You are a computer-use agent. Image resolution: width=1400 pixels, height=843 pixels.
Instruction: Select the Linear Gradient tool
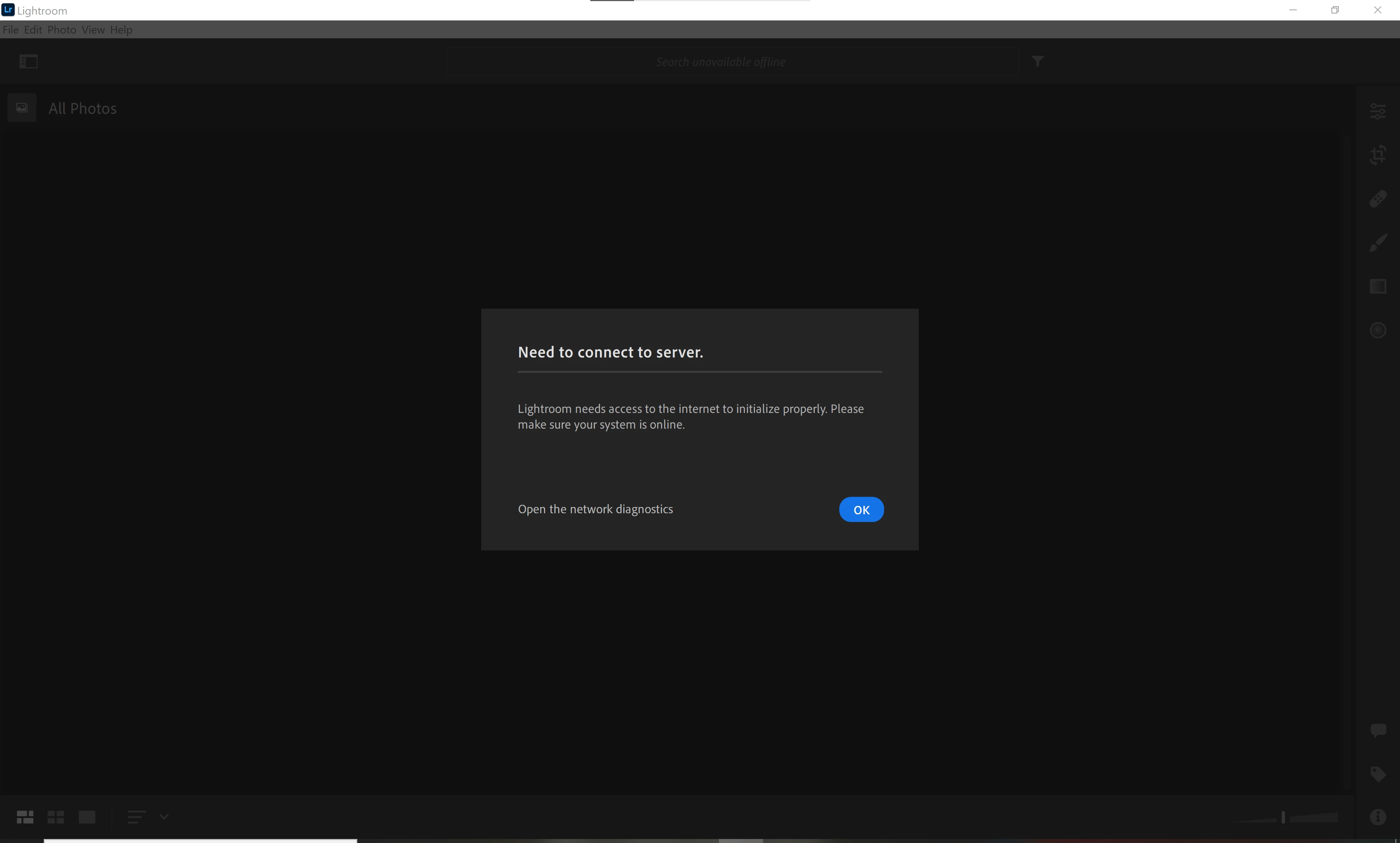click(1378, 286)
